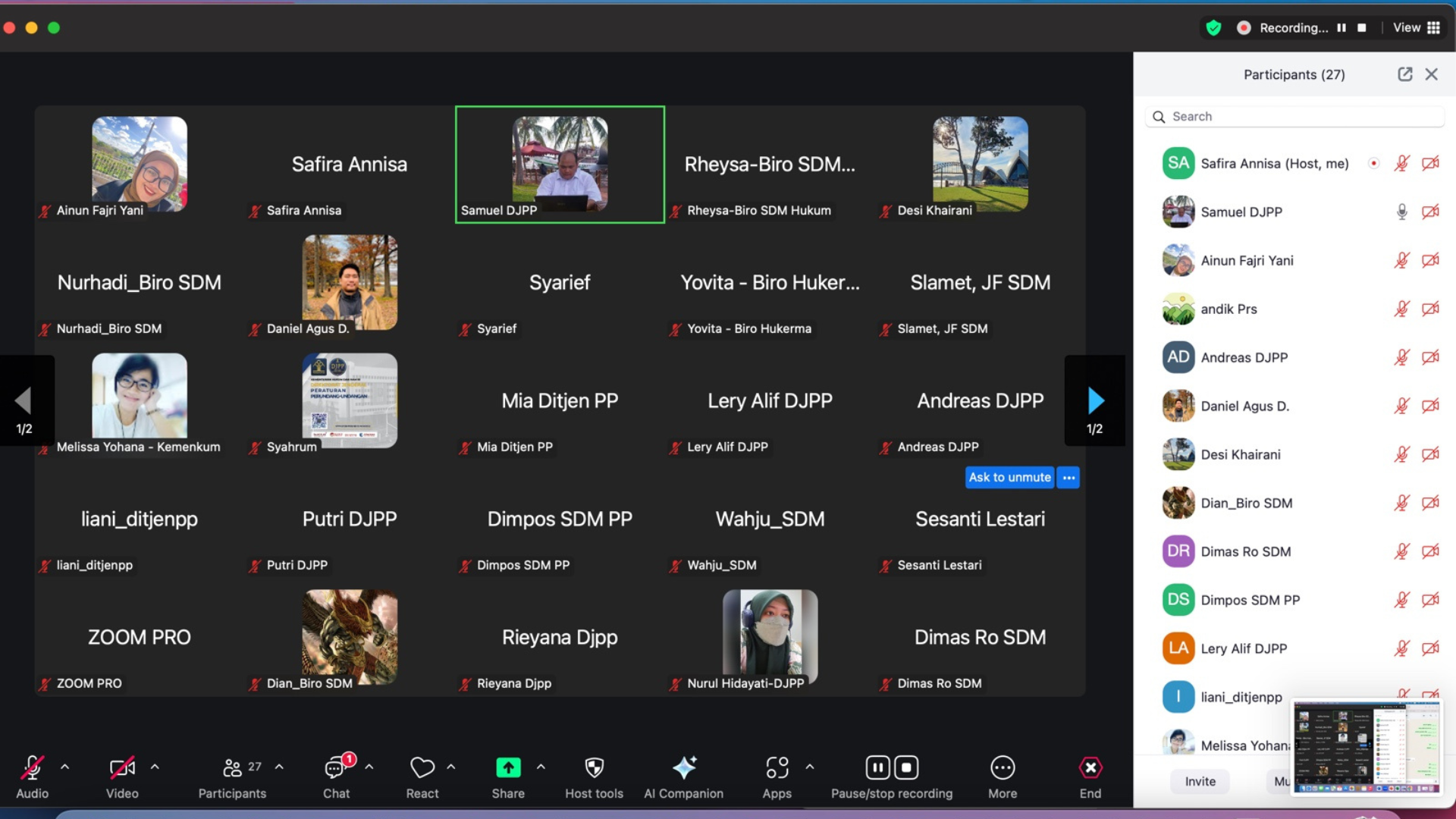Click Ainun Fajri Yani muted mic icon
Screen dimensions: 1456x819
(x=1402, y=261)
